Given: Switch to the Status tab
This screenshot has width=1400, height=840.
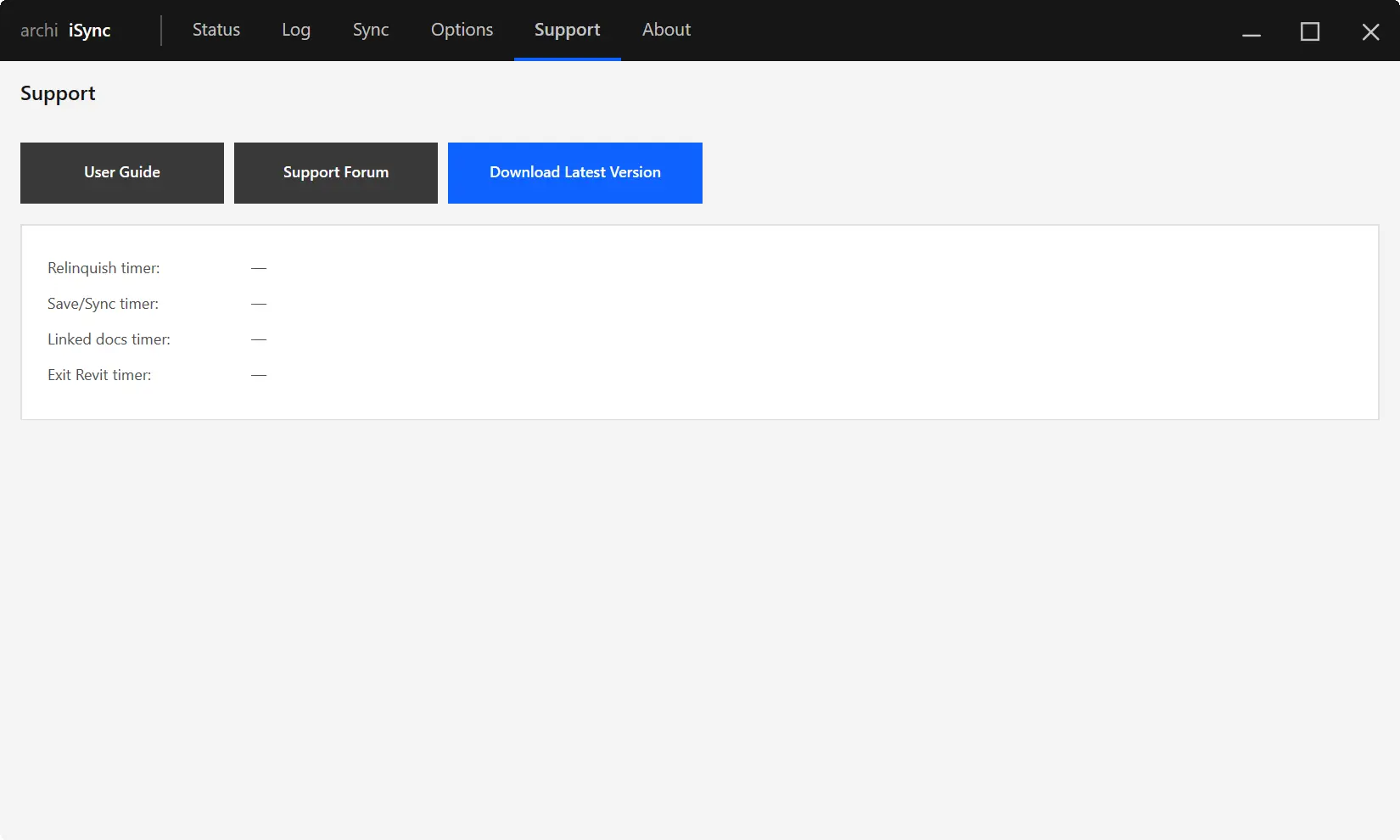Looking at the screenshot, I should 216,30.
